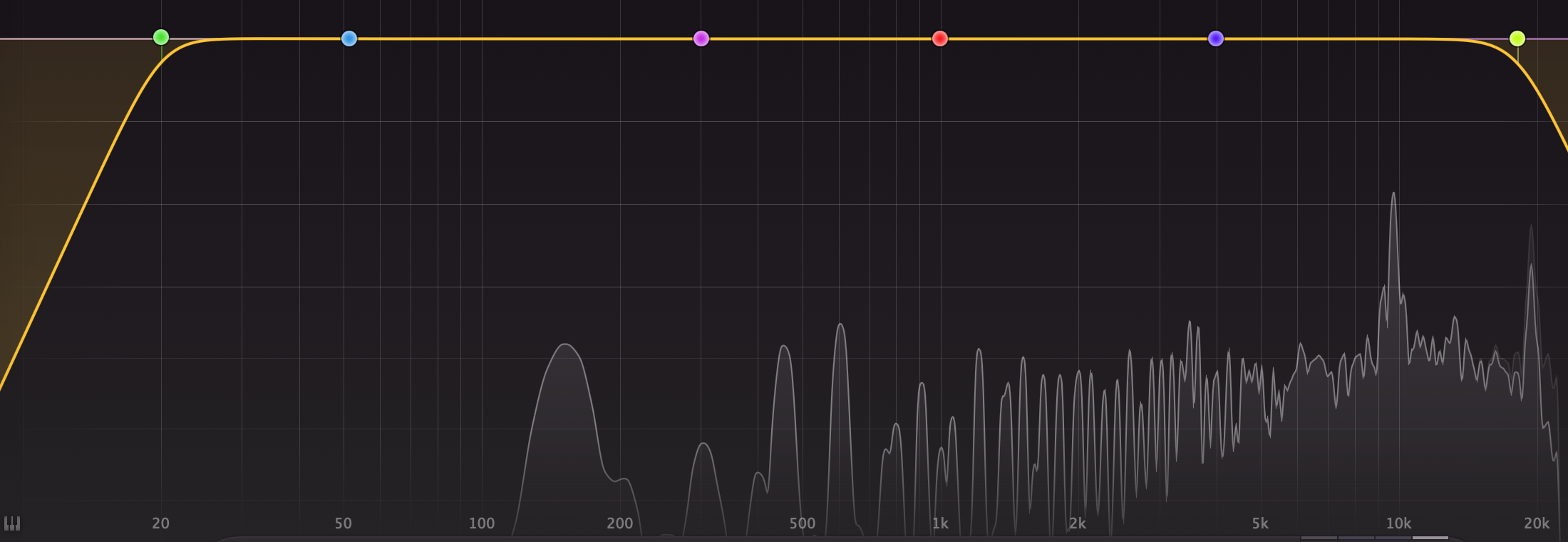Click the 20k frequency label
The width and height of the screenshot is (1568, 542).
(x=1536, y=523)
